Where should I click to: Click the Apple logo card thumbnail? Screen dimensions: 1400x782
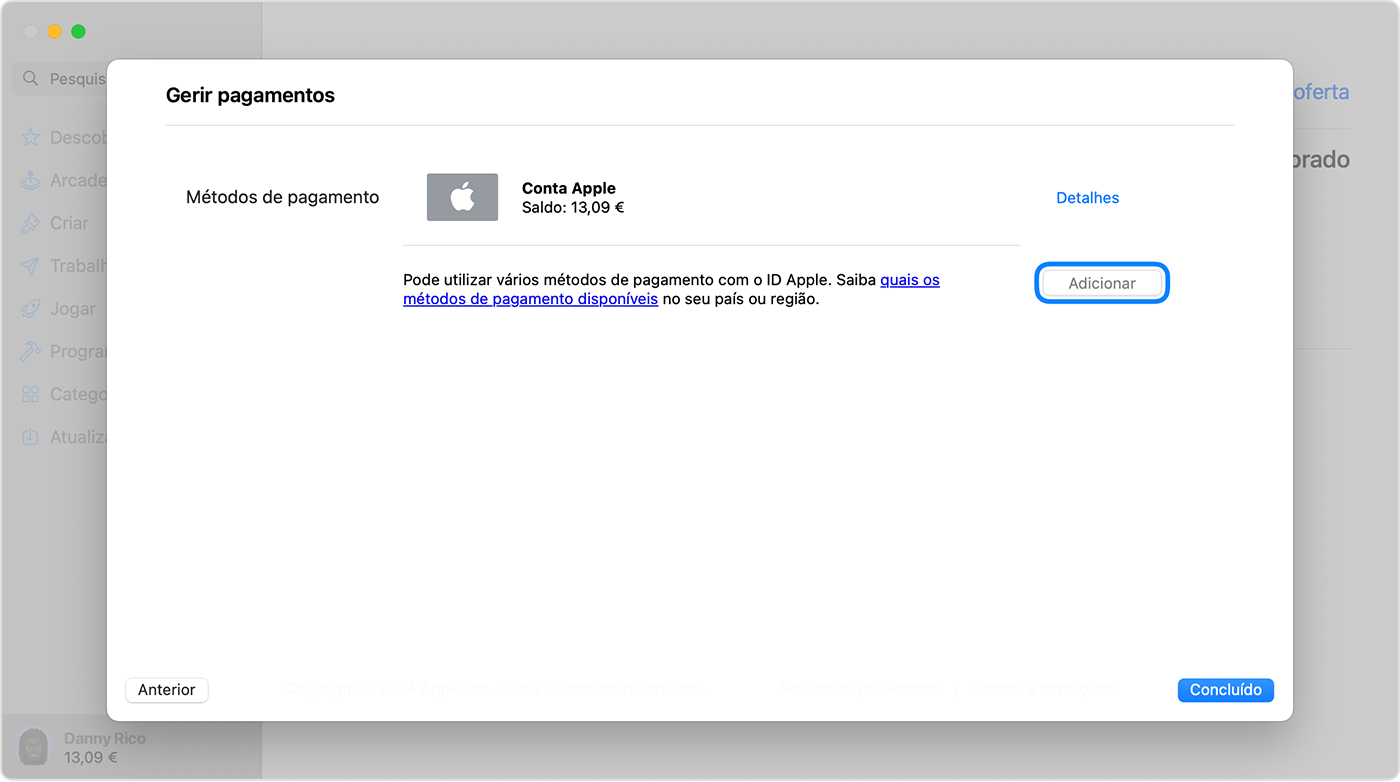(x=462, y=197)
